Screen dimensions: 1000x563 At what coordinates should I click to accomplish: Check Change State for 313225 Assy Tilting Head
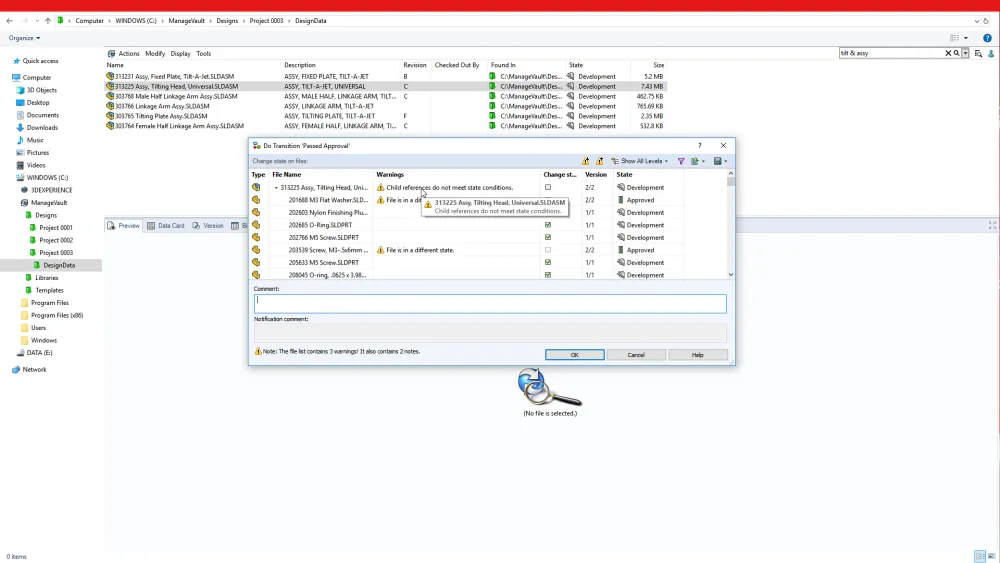pos(548,187)
